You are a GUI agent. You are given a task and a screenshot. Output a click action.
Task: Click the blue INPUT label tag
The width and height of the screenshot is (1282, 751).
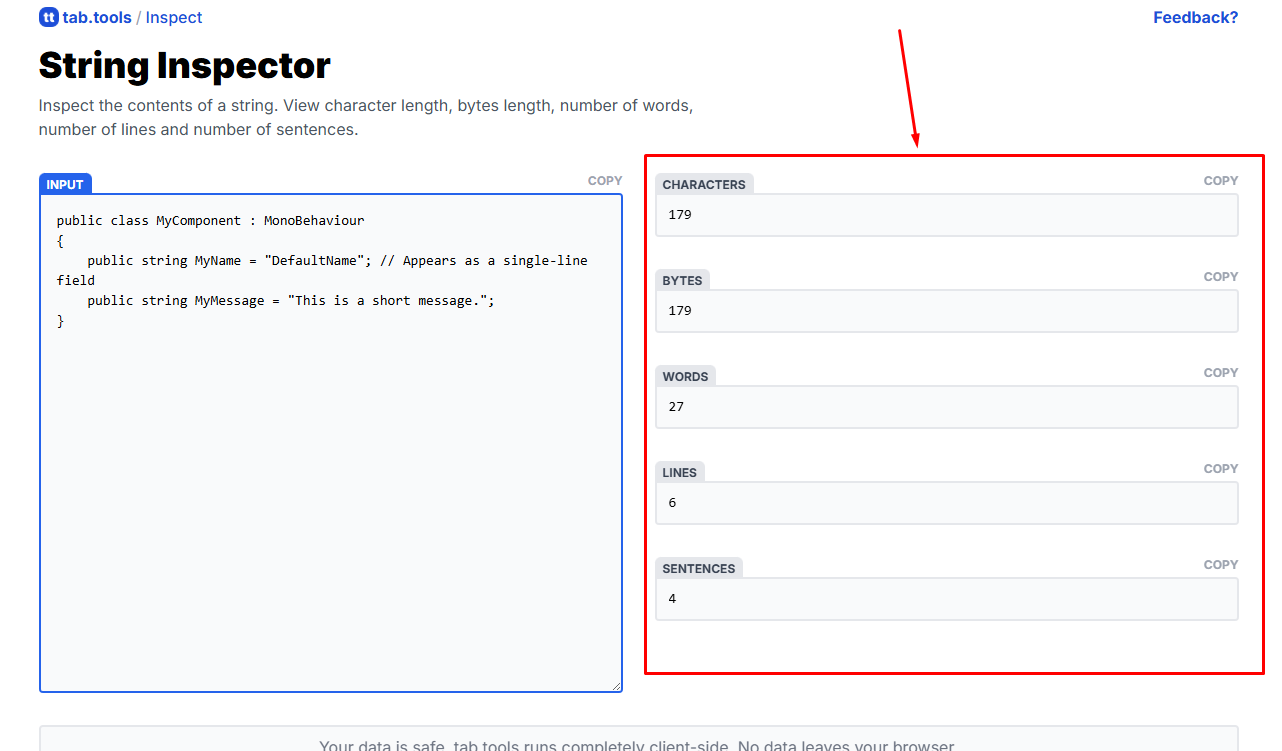(65, 185)
